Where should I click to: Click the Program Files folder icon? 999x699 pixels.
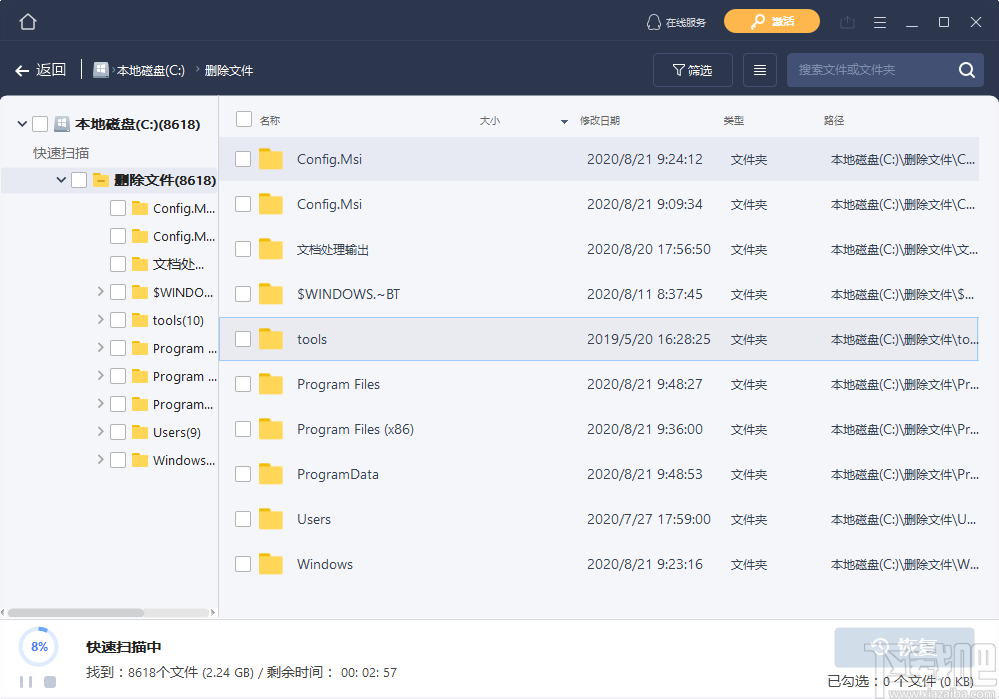point(271,384)
